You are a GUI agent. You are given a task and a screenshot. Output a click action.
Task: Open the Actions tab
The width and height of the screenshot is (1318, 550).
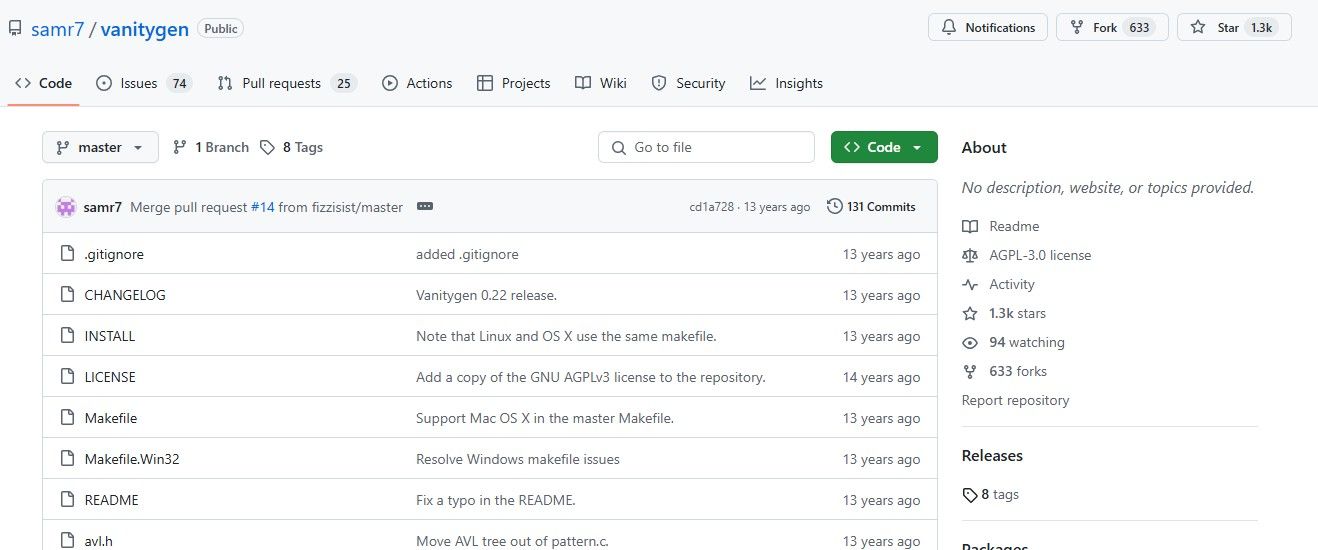[x=417, y=83]
